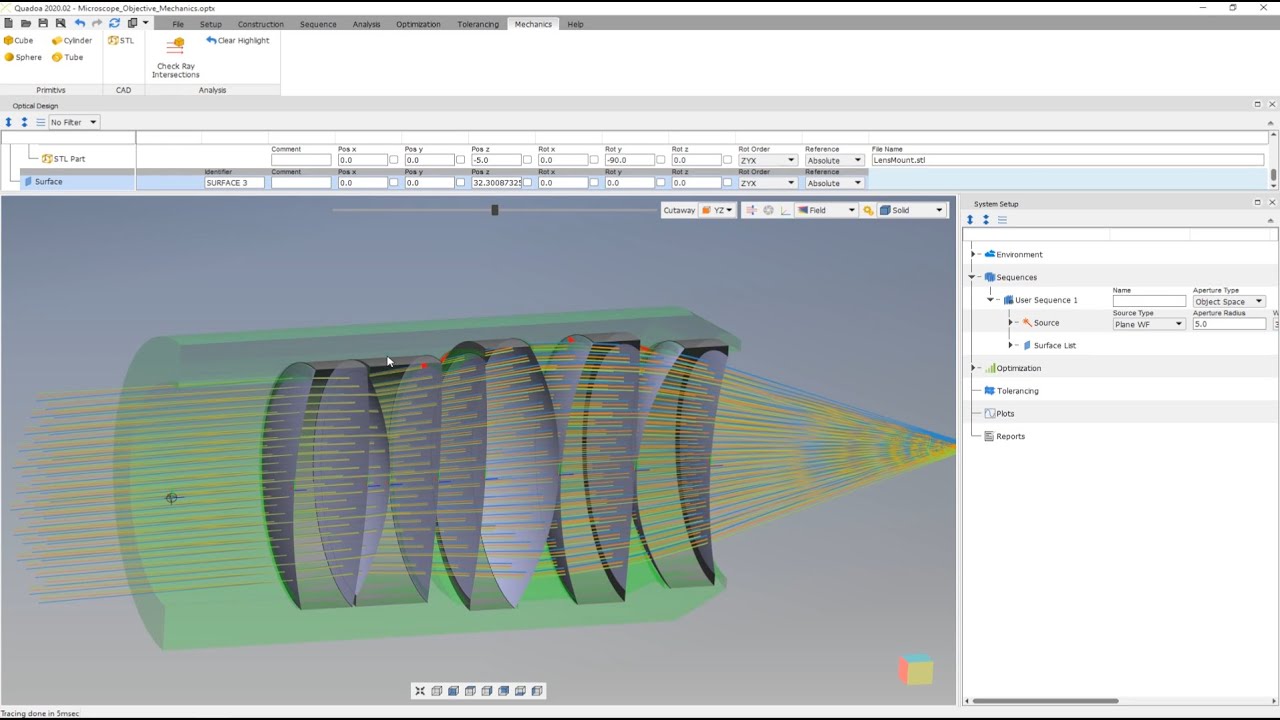This screenshot has width=1280, height=720.
Task: Add a Cube primitive
Action: coord(18,40)
